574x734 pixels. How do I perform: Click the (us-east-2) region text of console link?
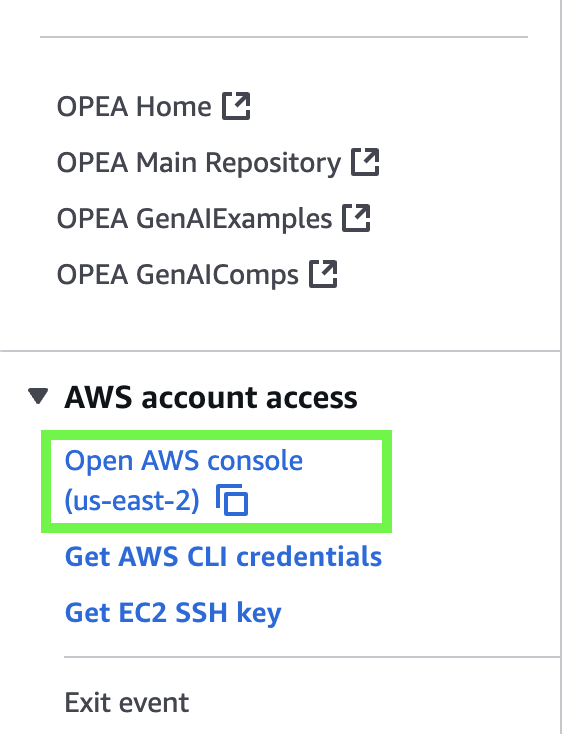click(x=132, y=500)
